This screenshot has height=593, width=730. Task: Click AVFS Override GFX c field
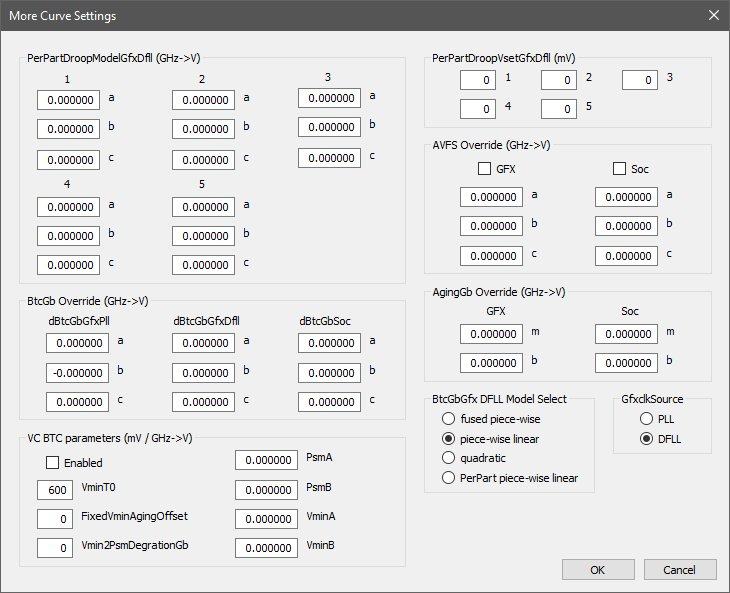492,256
